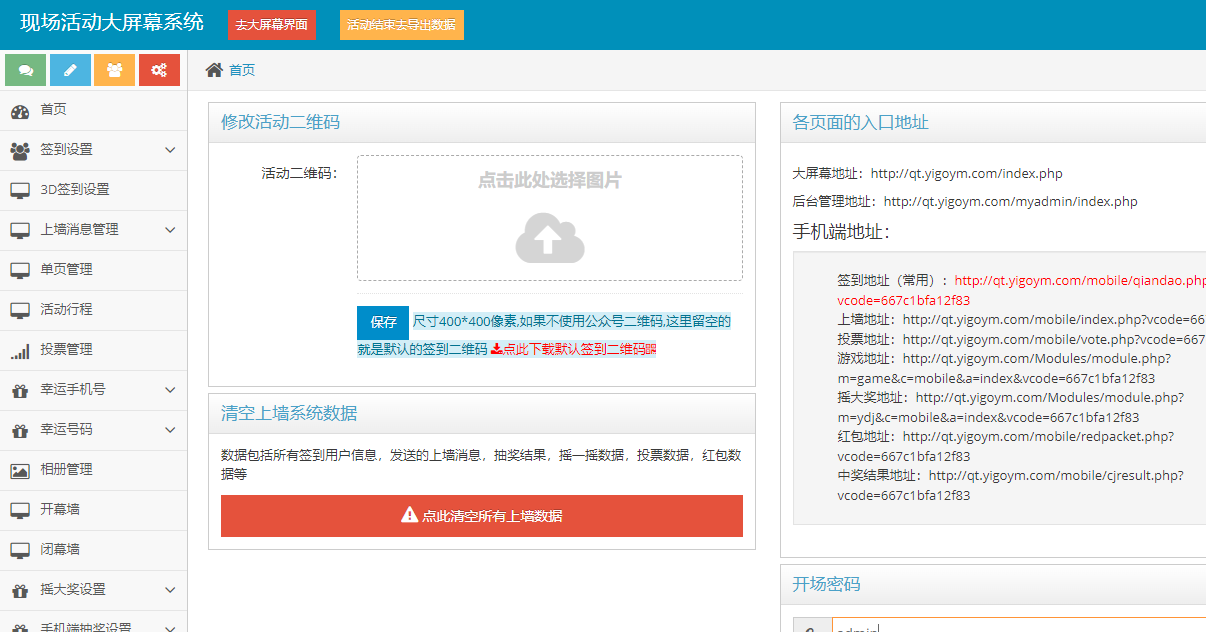1206x632 pixels.
Task: Click the red 点此清空所有上墙数据 button
Action: [x=481, y=516]
